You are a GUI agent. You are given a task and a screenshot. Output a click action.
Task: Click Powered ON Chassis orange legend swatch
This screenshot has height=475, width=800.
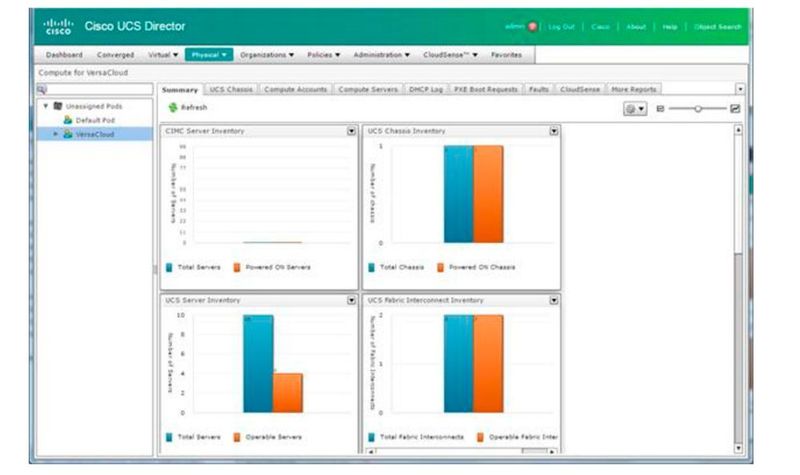click(x=440, y=267)
